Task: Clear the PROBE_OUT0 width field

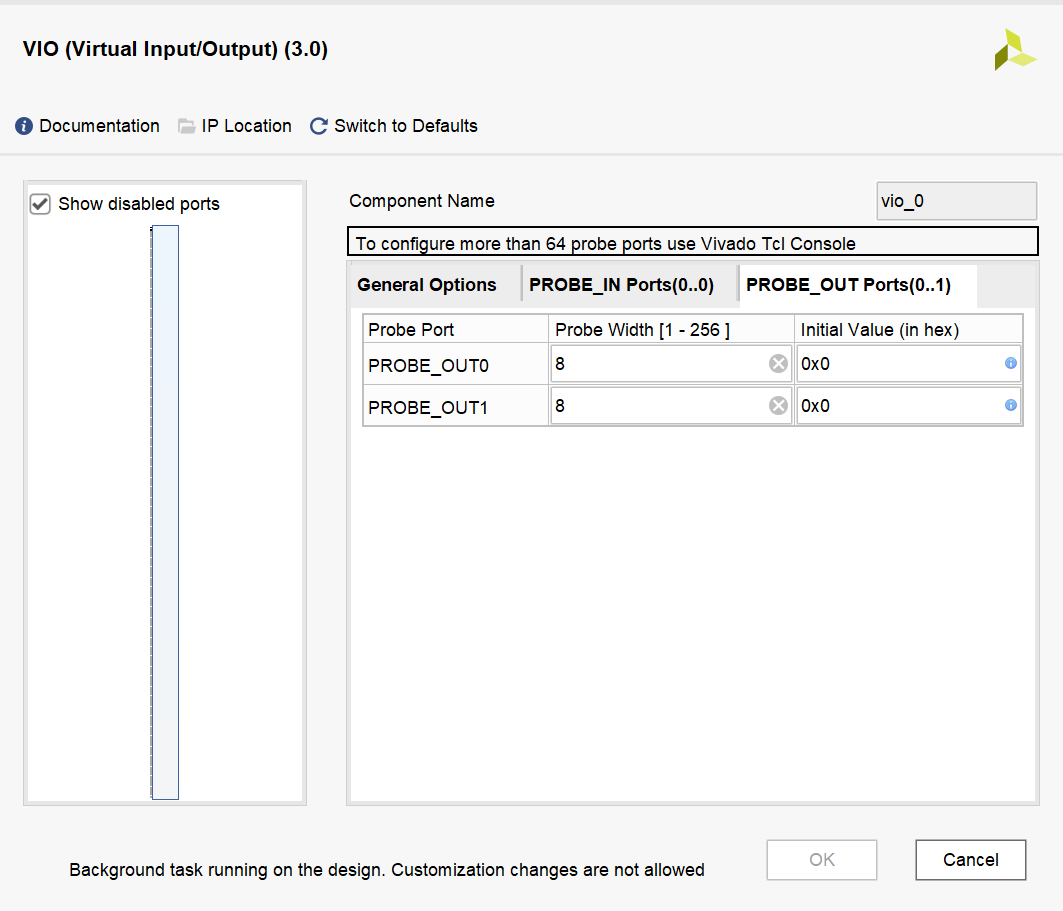Action: [x=778, y=364]
